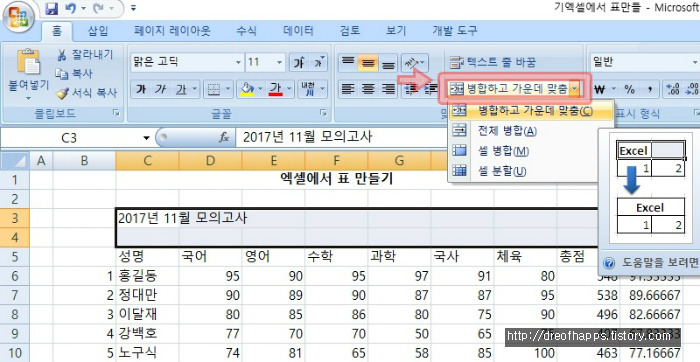Open the clipboard group dialog launcher
Image resolution: width=700 pixels, height=362 pixels.
116,114
